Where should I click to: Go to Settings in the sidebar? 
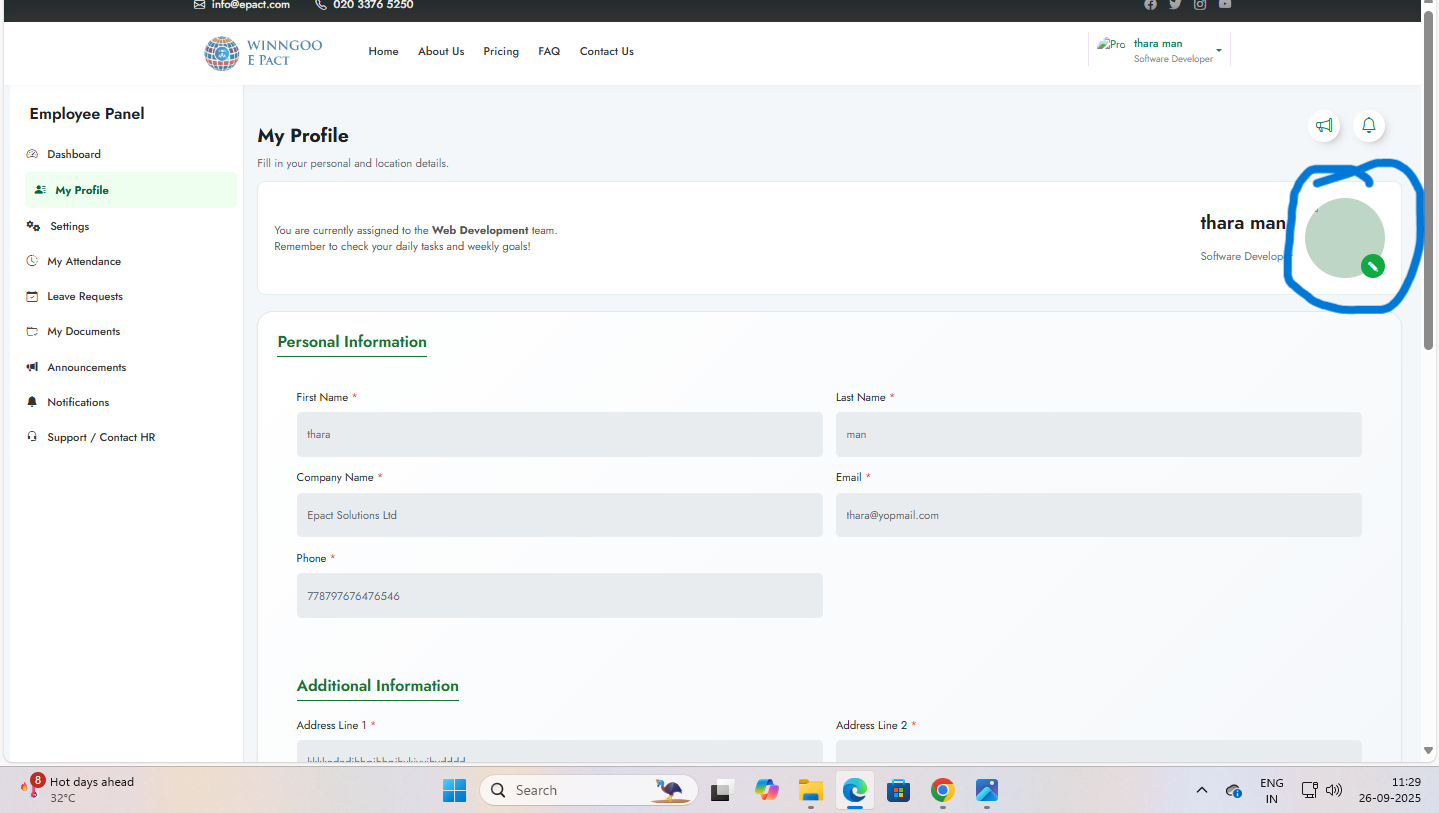(70, 226)
